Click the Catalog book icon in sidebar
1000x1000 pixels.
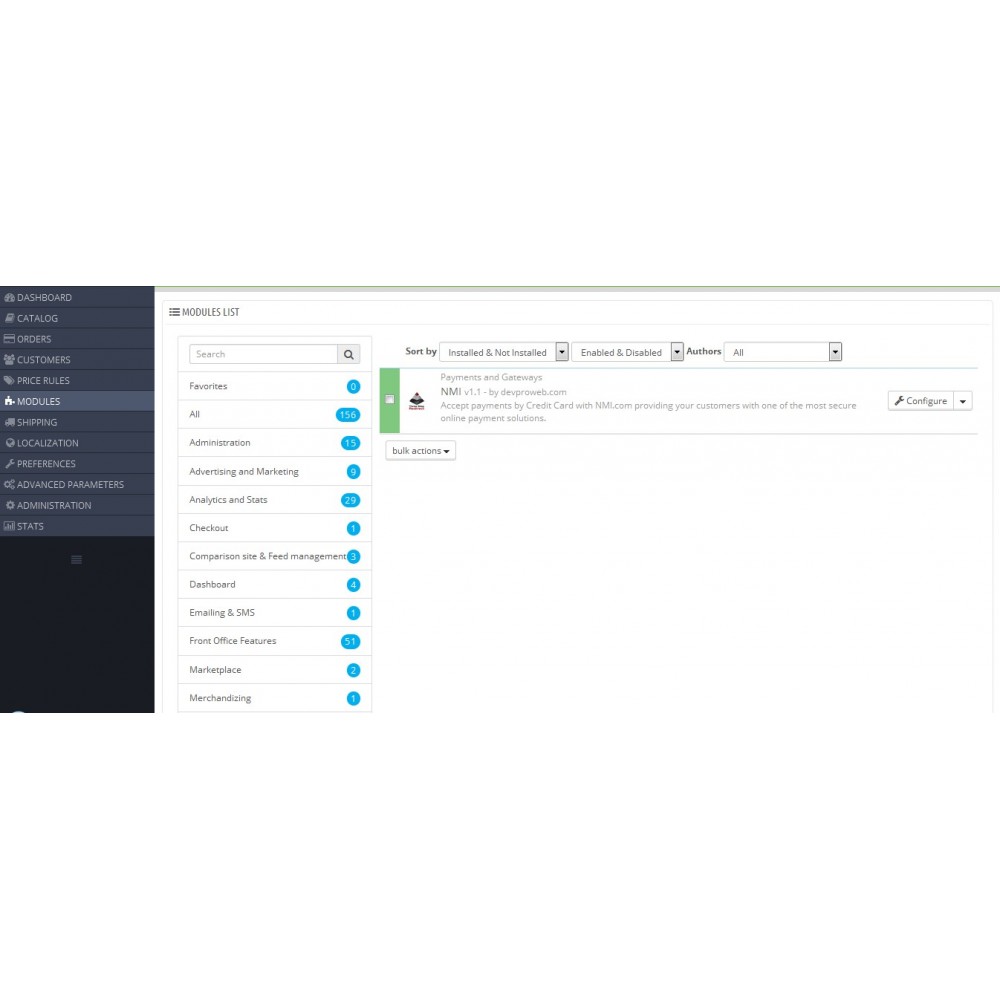(9, 318)
